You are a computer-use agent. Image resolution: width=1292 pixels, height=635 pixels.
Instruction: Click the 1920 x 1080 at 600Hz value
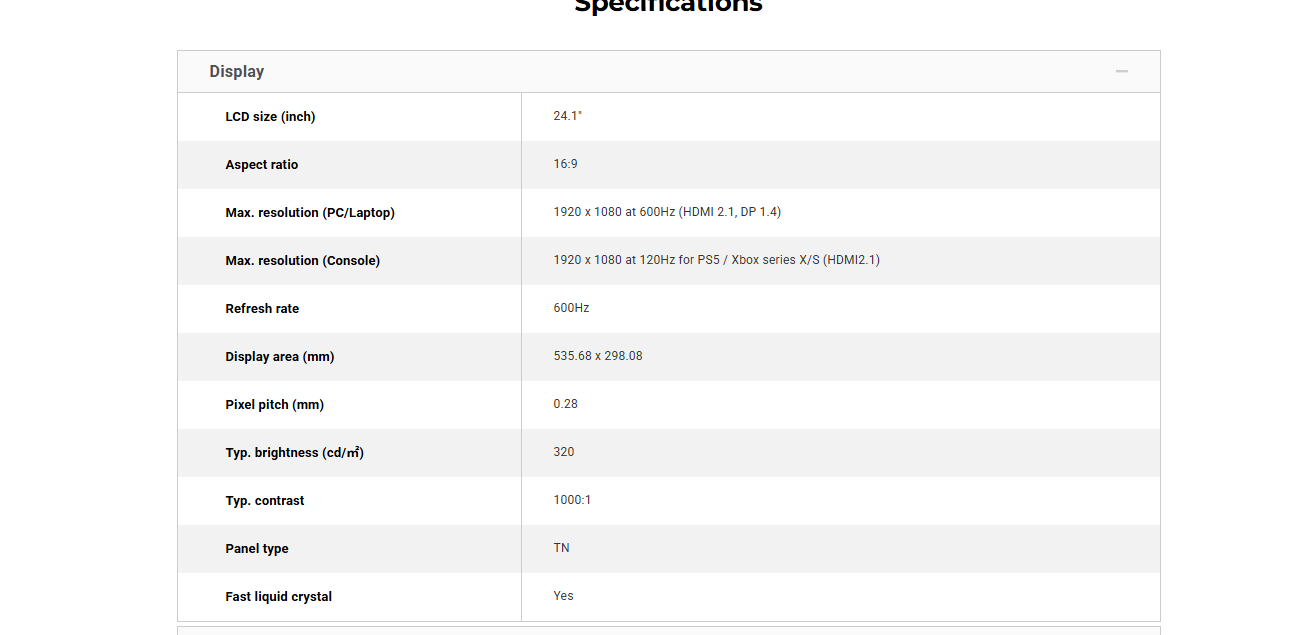667,212
